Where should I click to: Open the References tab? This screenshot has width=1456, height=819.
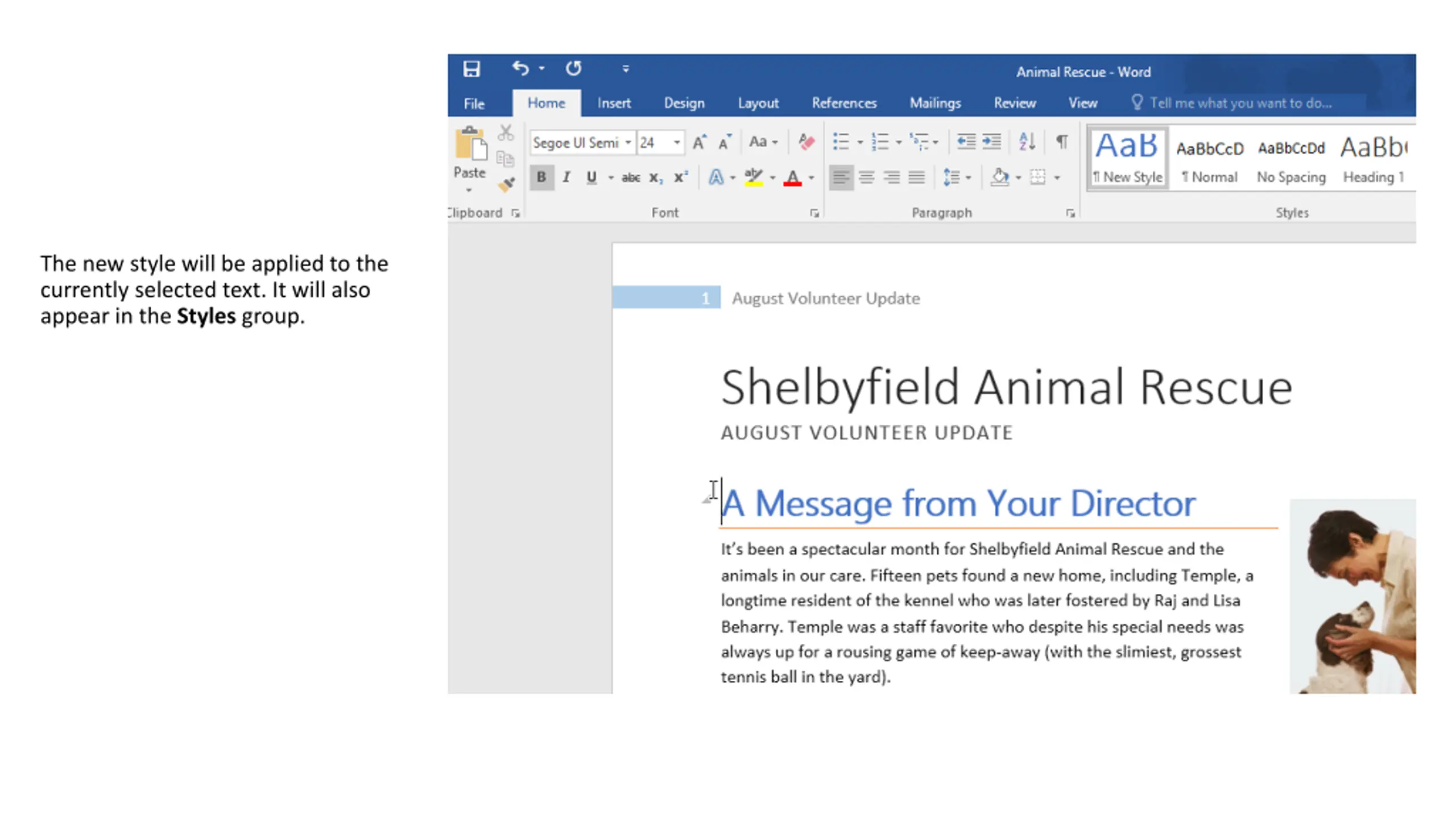[x=844, y=103]
